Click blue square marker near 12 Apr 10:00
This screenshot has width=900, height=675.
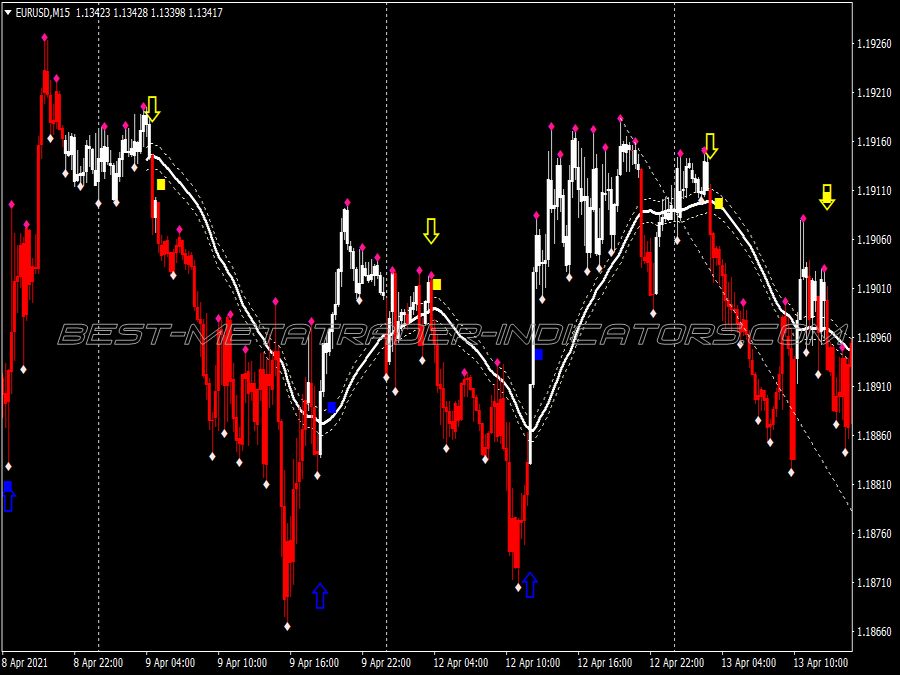click(x=538, y=355)
